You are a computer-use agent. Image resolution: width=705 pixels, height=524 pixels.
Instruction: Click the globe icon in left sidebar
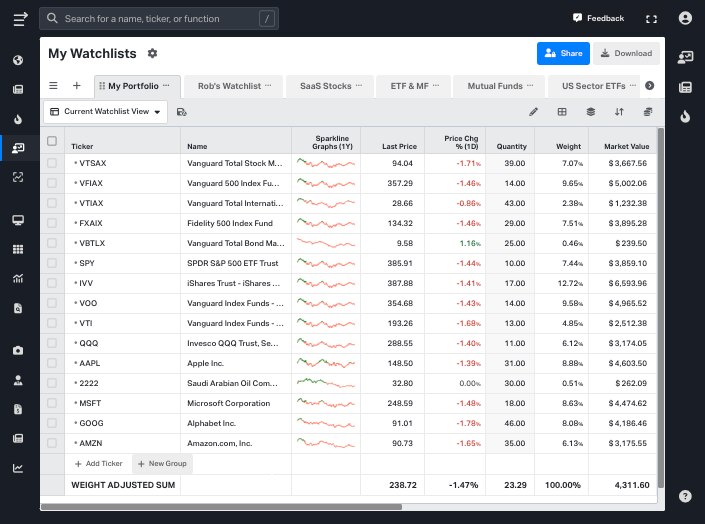pos(18,60)
